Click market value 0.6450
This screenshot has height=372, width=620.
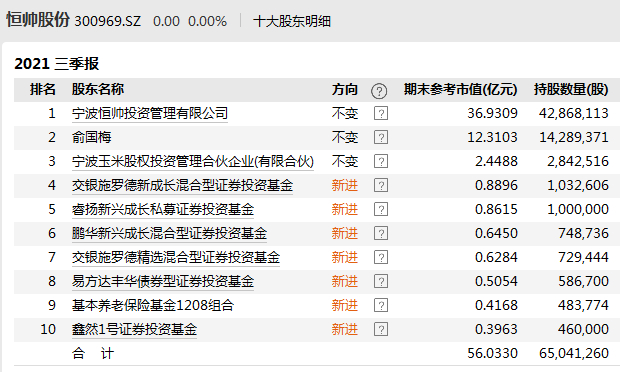click(496, 233)
